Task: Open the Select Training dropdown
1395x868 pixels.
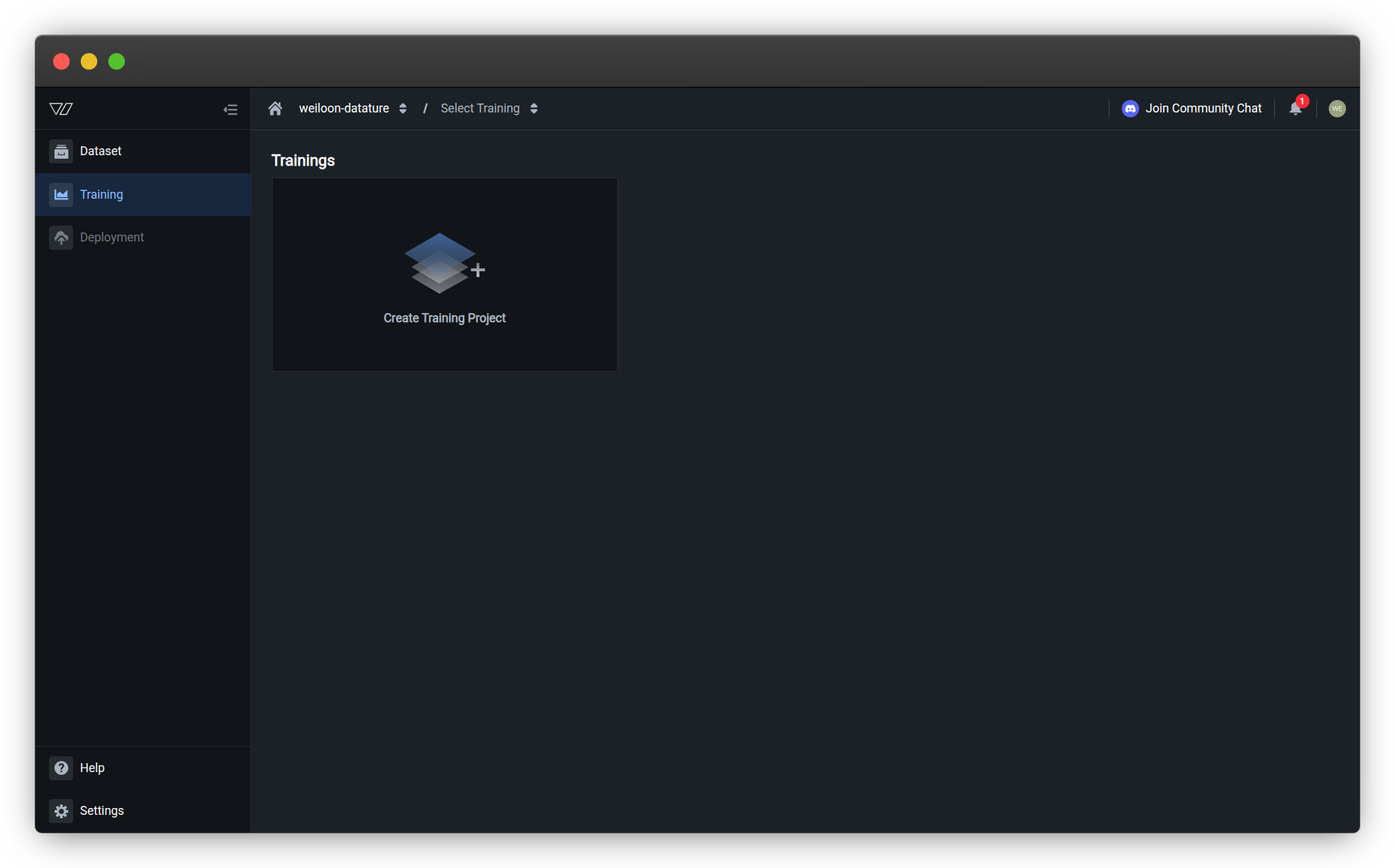Action: click(489, 108)
